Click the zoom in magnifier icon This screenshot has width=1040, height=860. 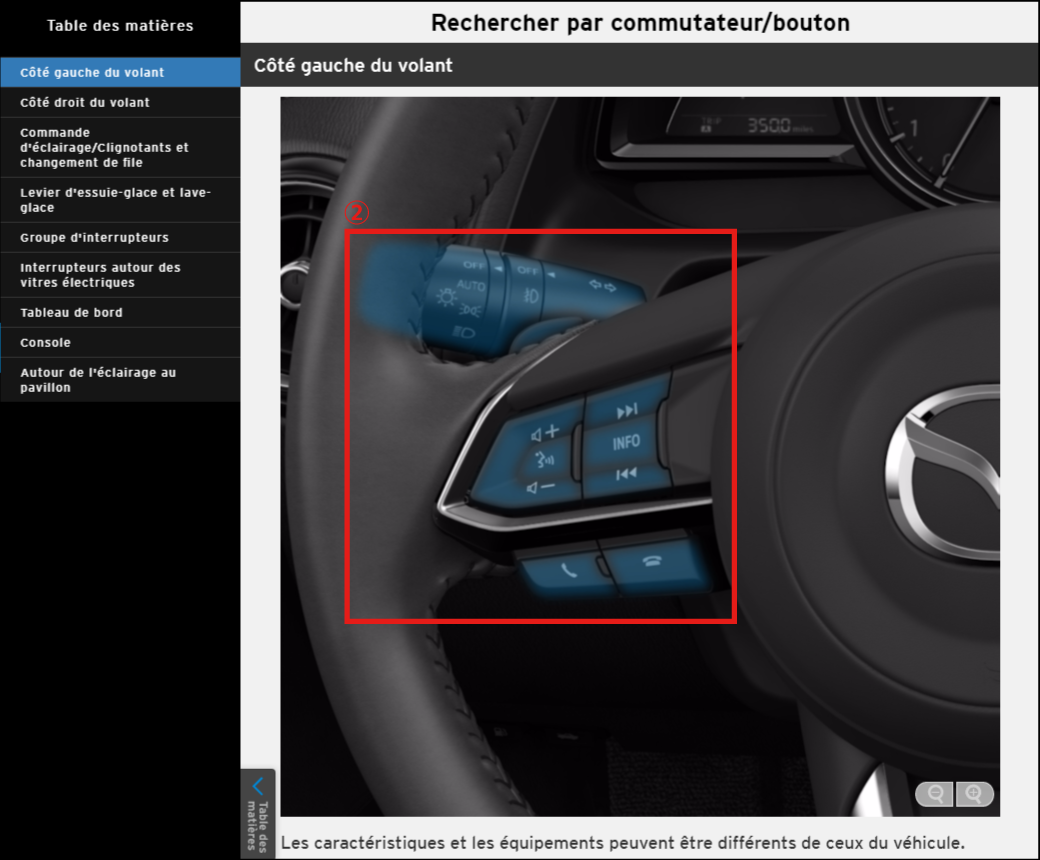tap(974, 794)
